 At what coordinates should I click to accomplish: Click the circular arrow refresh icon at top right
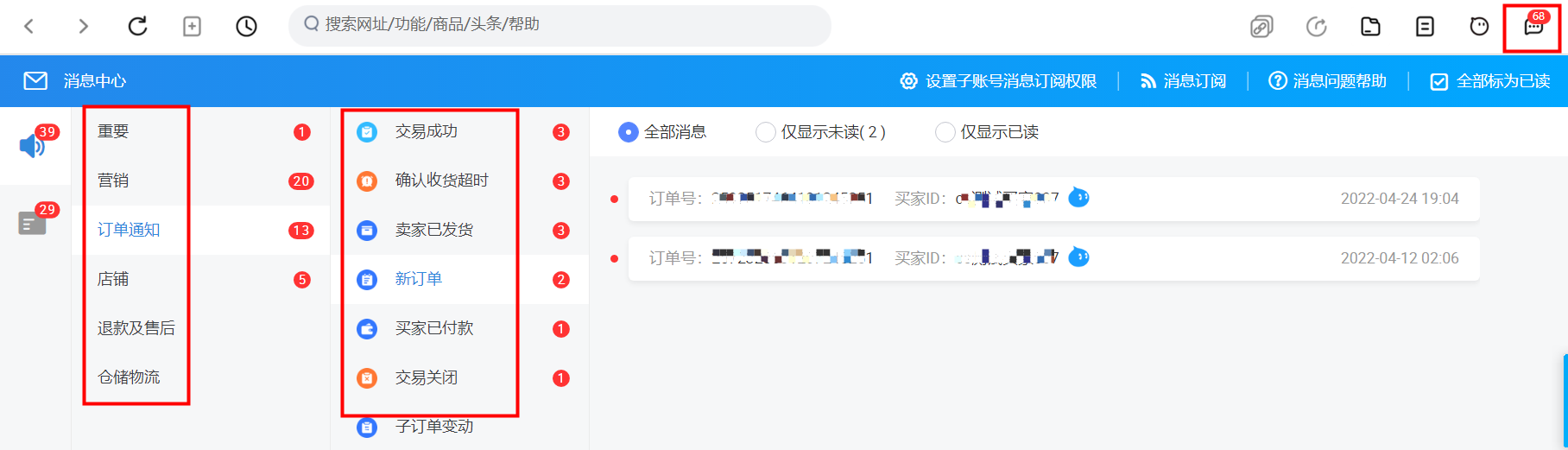[x=1316, y=27]
